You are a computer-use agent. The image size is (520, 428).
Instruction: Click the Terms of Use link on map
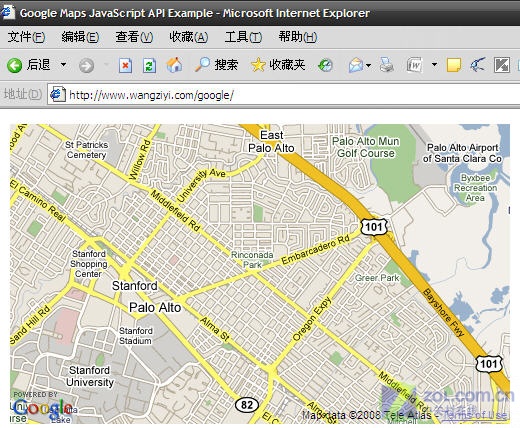475,415
